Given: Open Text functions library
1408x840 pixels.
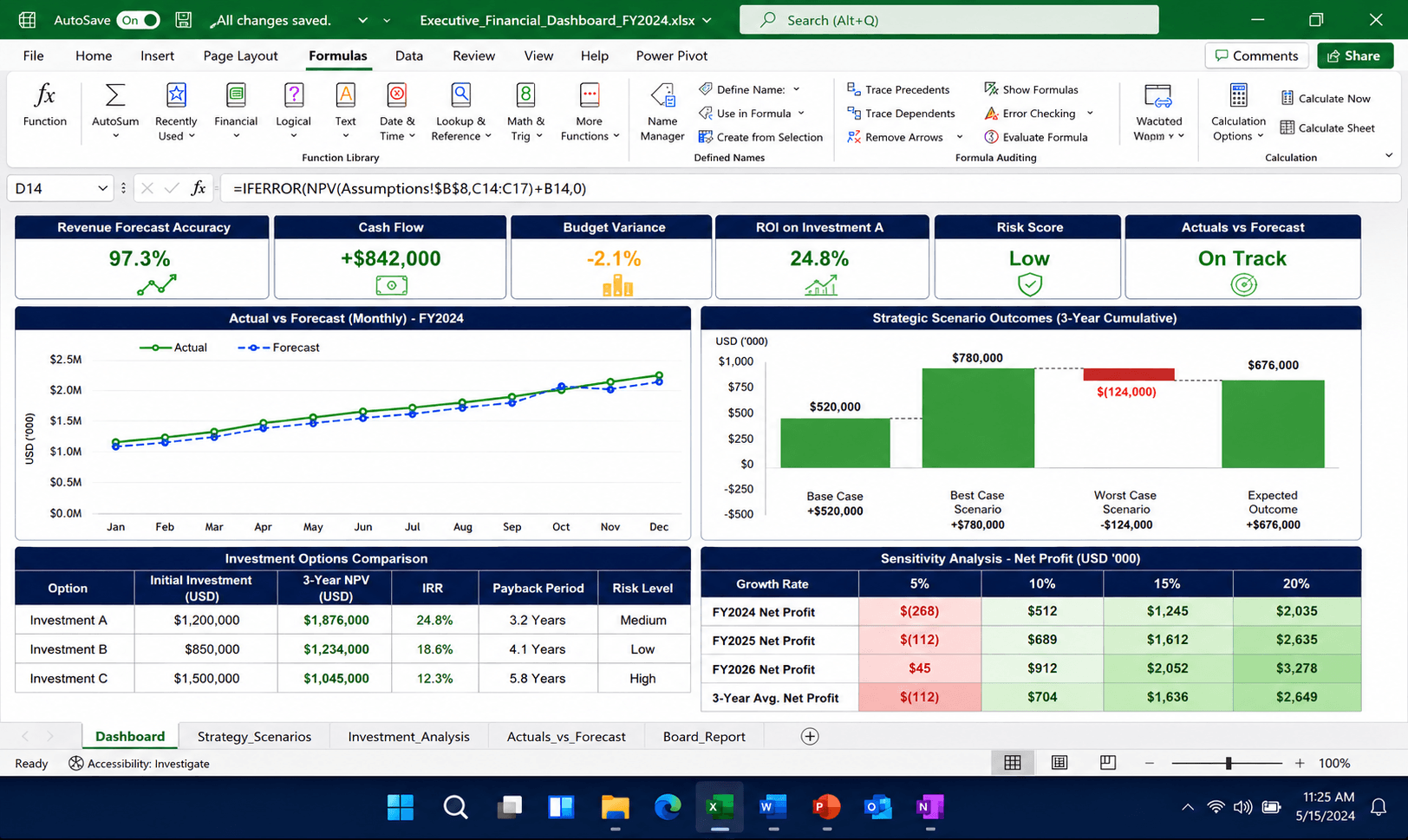Looking at the screenshot, I should pos(345,111).
